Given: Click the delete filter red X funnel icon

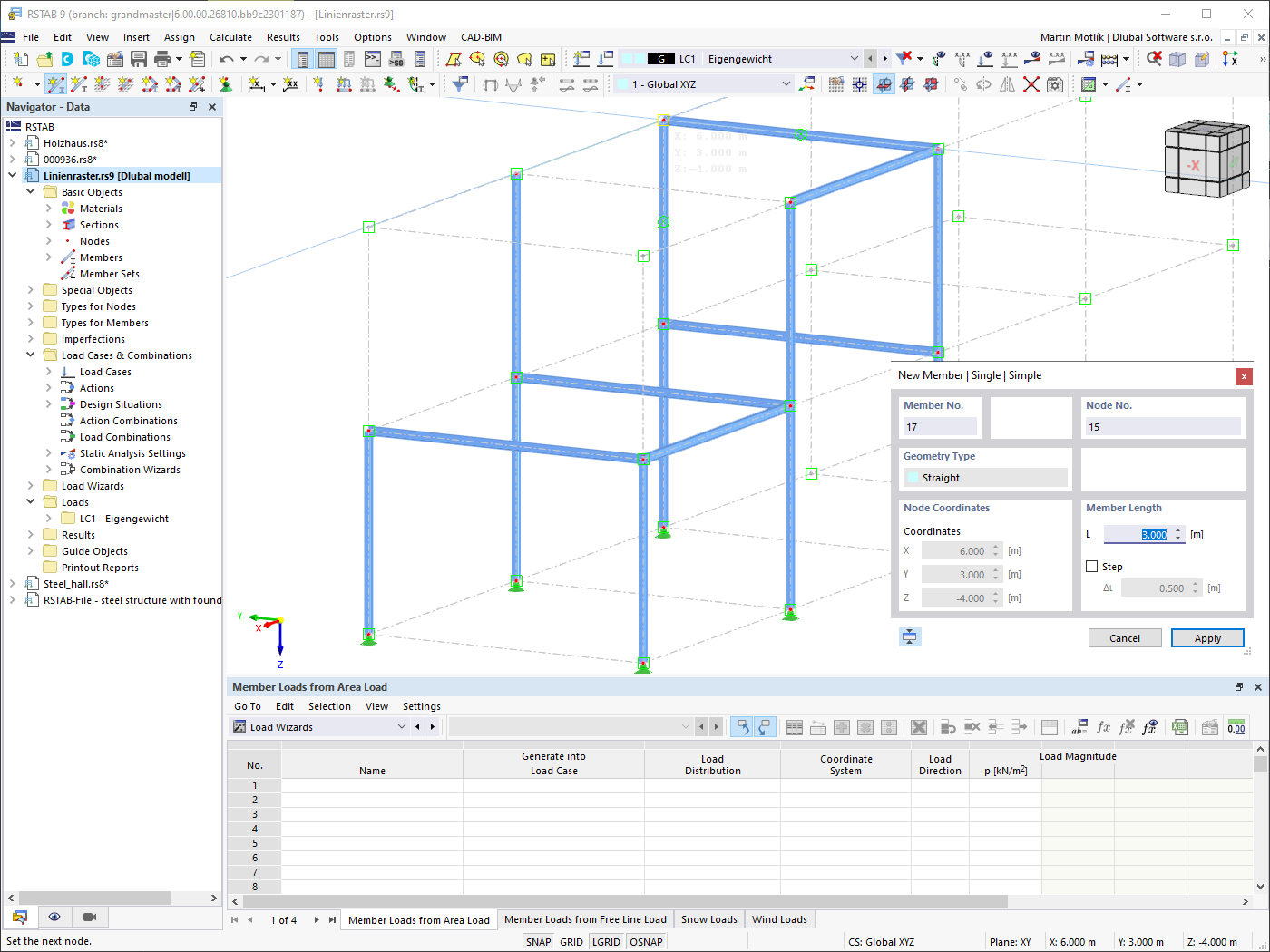Looking at the screenshot, I should coord(904,59).
